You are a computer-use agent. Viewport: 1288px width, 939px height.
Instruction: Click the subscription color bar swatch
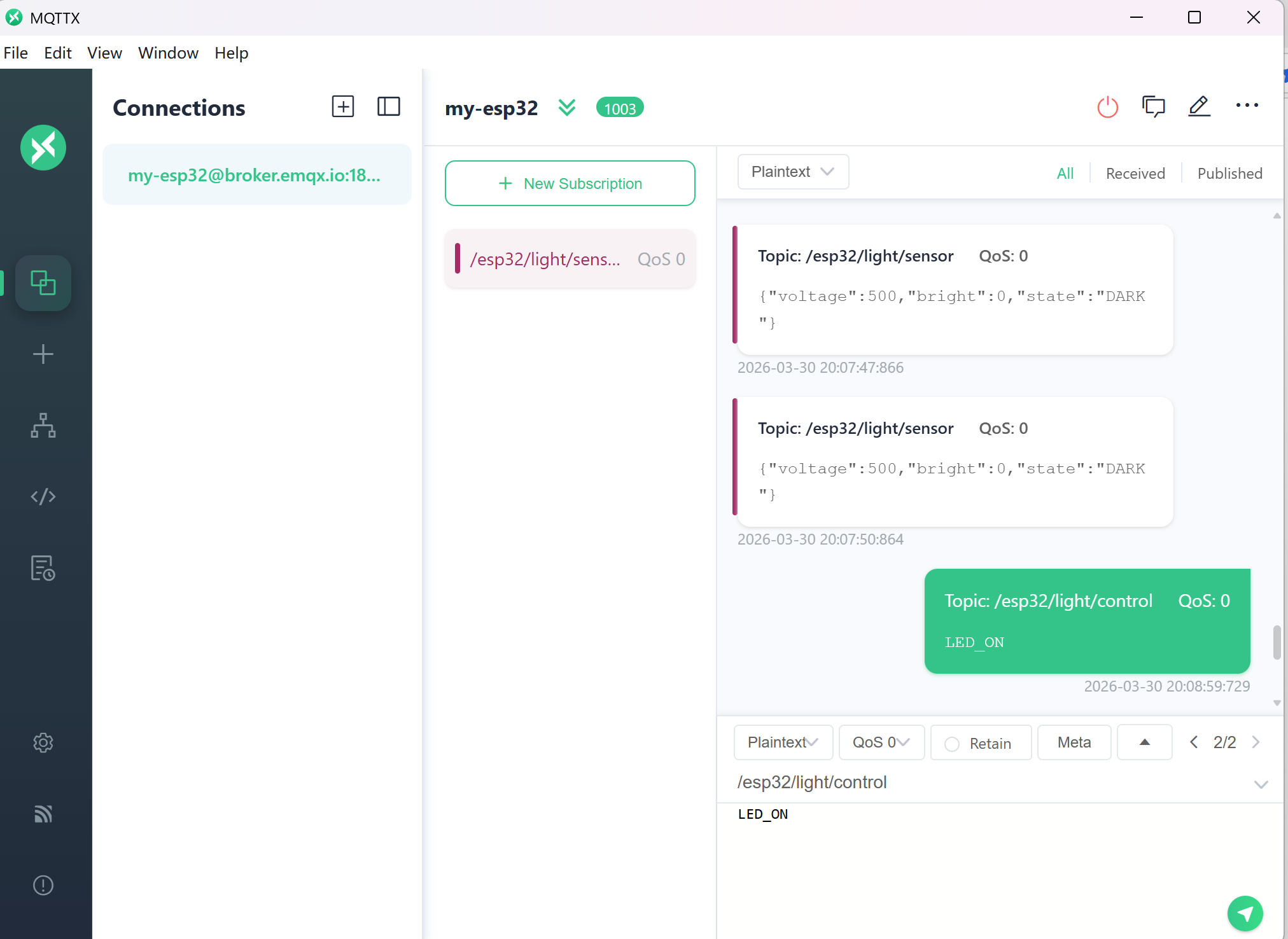coord(458,258)
